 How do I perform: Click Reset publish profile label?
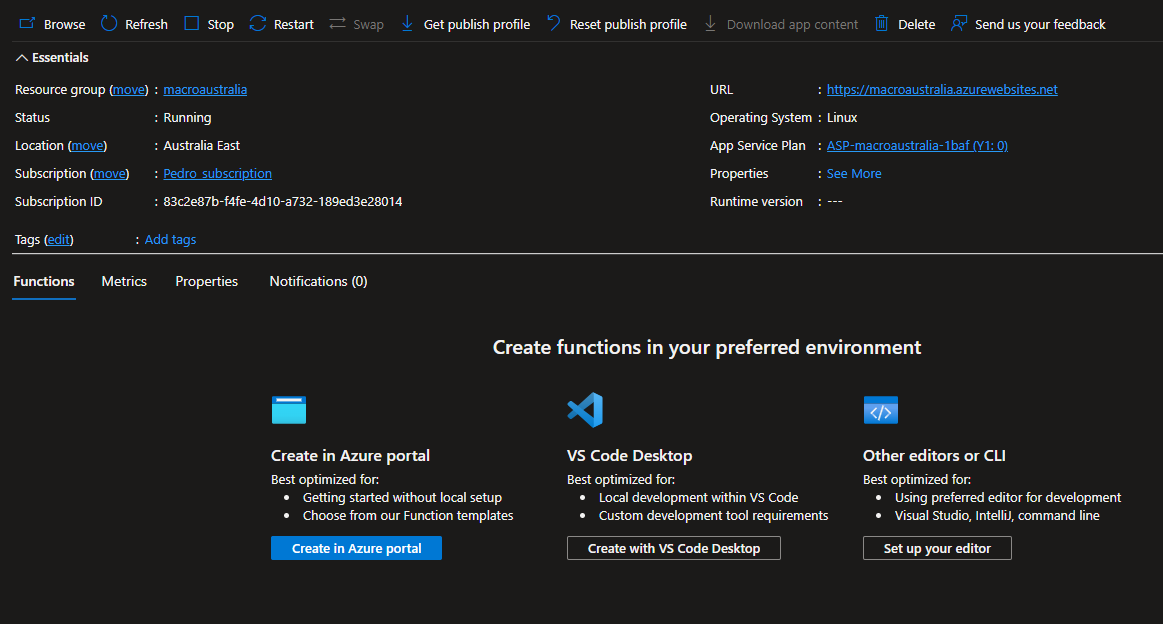click(x=628, y=24)
